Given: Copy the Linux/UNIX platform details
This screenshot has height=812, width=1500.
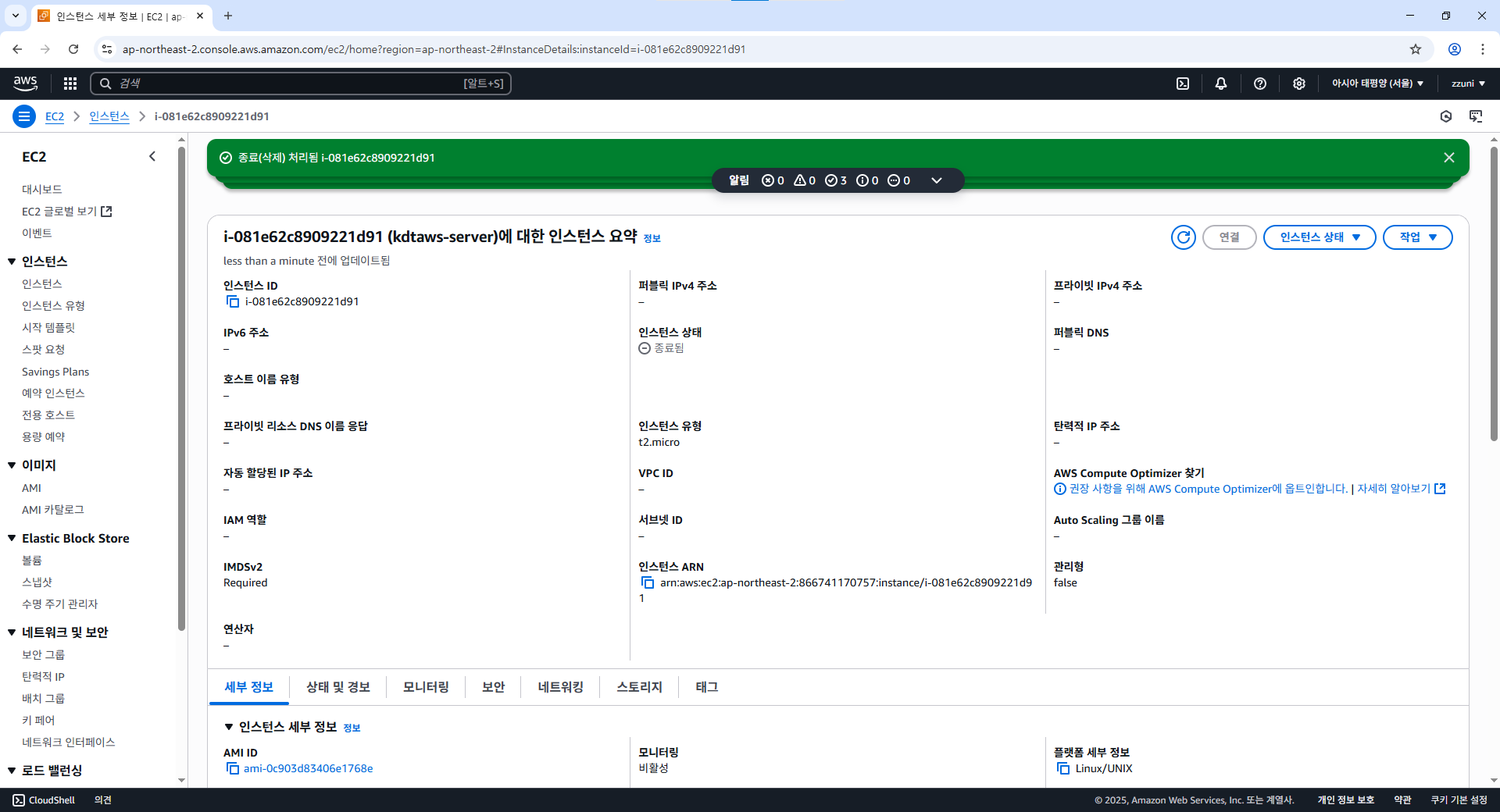Looking at the screenshot, I should pyautogui.click(x=1063, y=768).
